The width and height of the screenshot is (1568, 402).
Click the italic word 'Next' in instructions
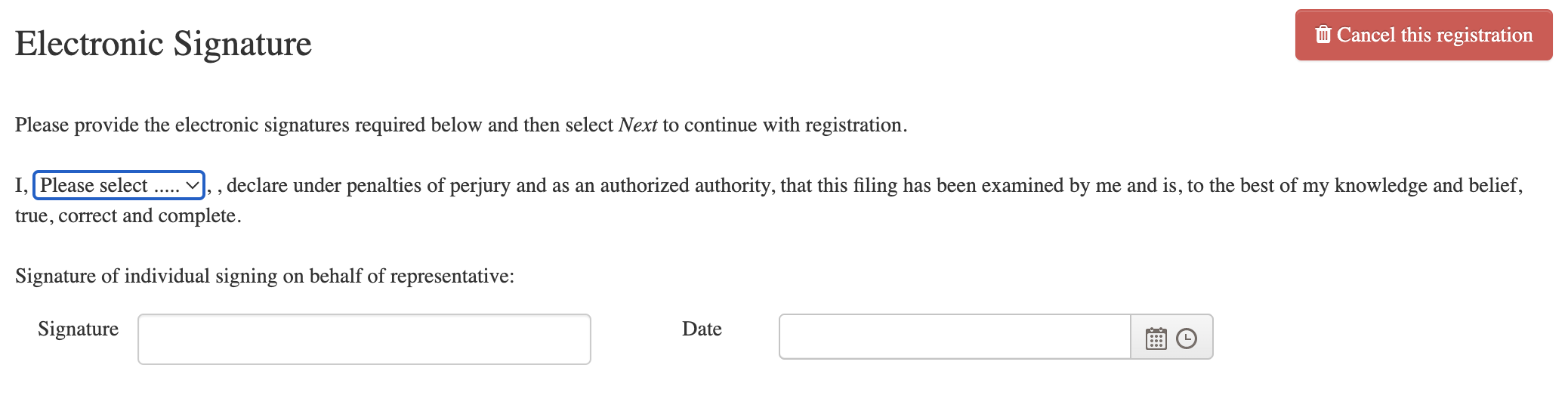[637, 125]
